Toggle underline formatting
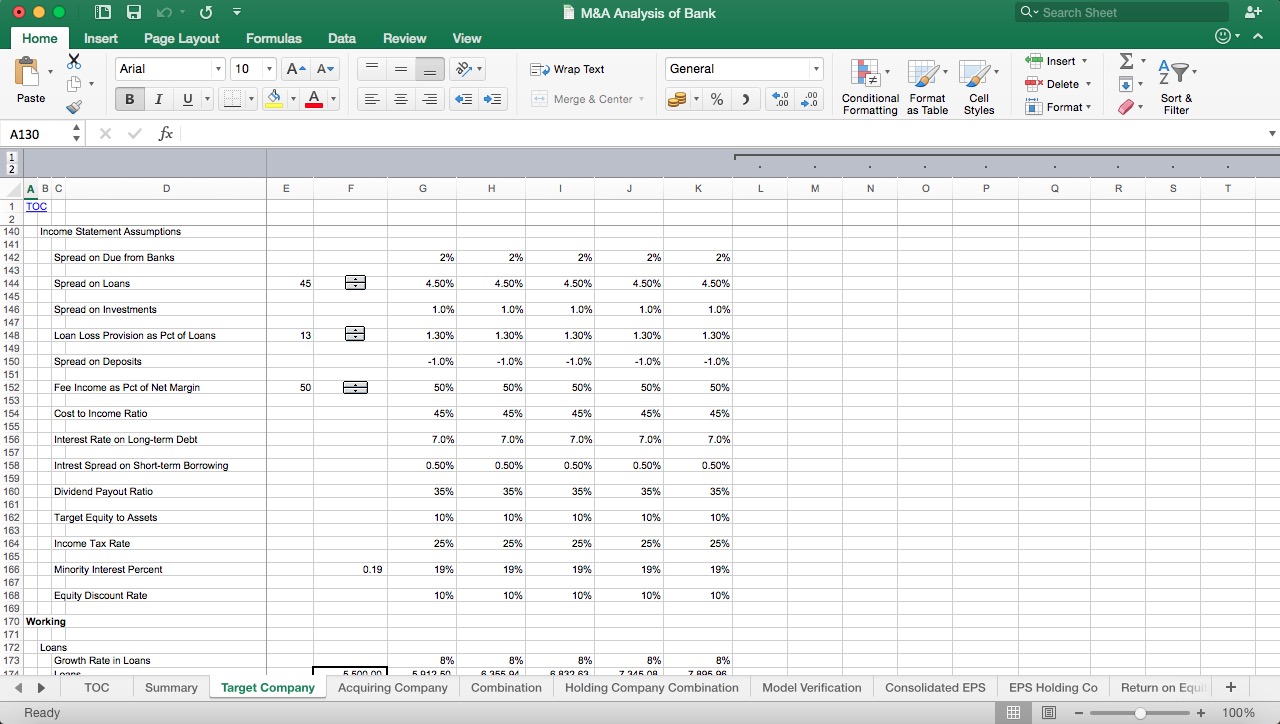Image resolution: width=1280 pixels, height=724 pixels. (x=185, y=99)
